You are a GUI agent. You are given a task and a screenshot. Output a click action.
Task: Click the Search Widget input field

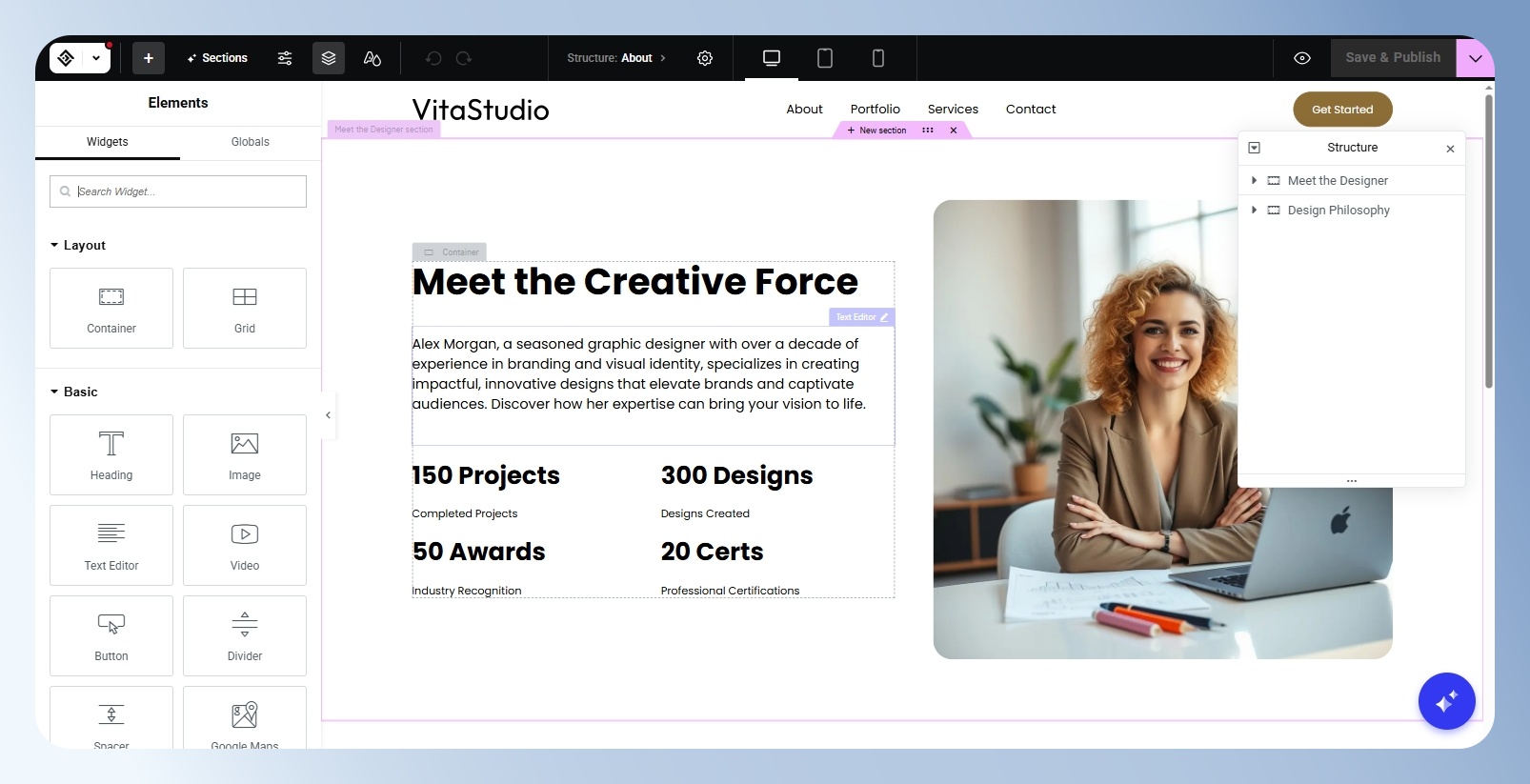point(178,191)
